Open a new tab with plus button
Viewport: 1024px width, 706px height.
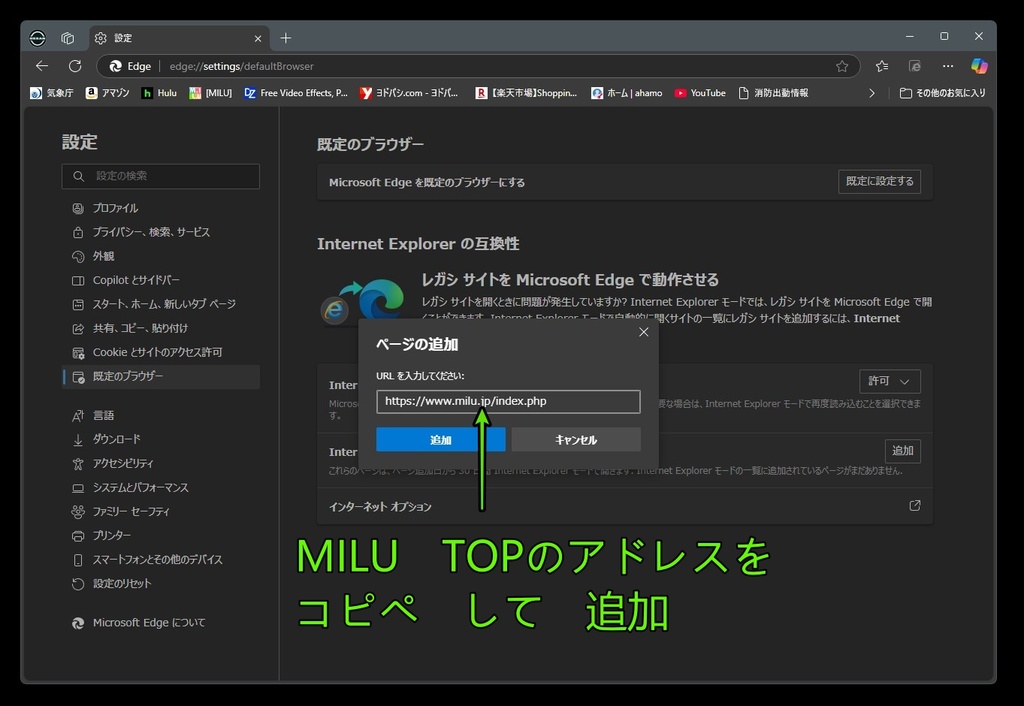(x=285, y=38)
